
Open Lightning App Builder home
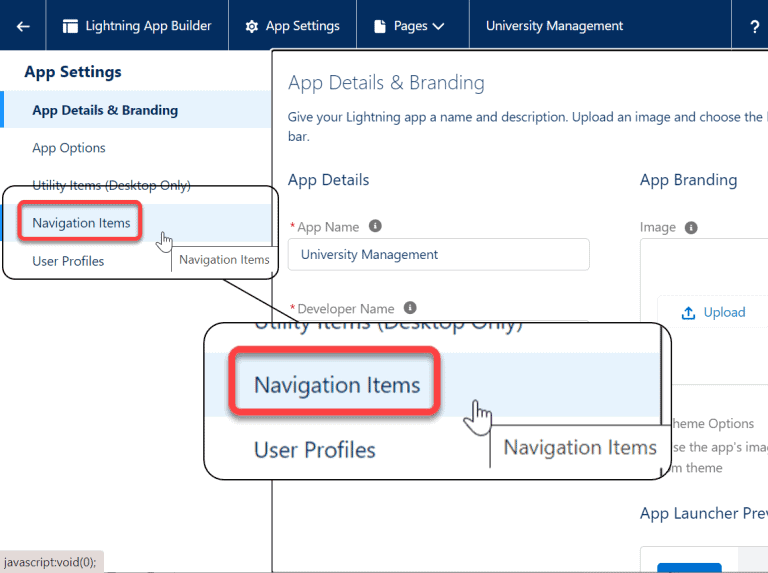(137, 26)
